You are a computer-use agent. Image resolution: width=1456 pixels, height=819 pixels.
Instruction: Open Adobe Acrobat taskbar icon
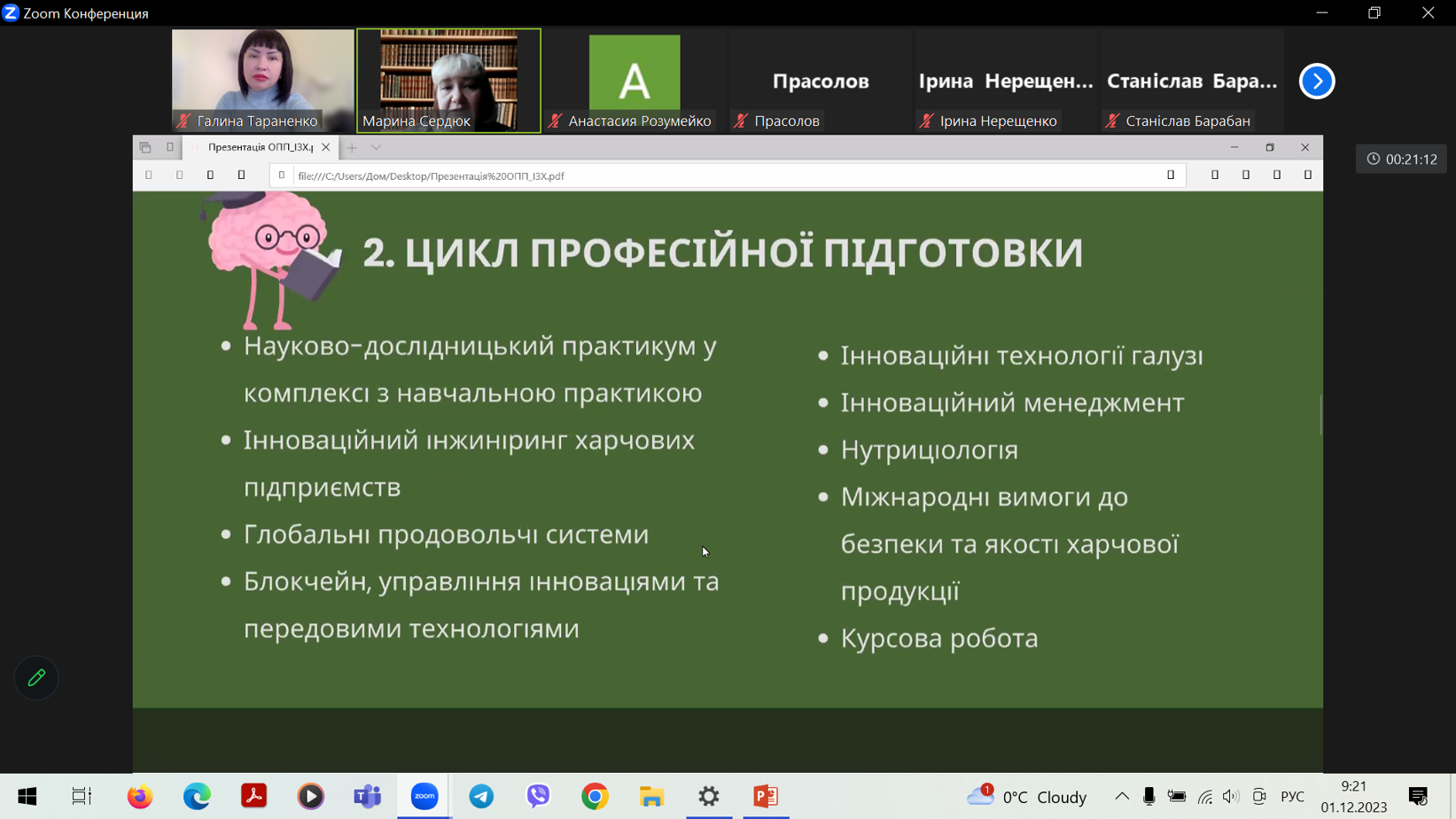(x=253, y=796)
